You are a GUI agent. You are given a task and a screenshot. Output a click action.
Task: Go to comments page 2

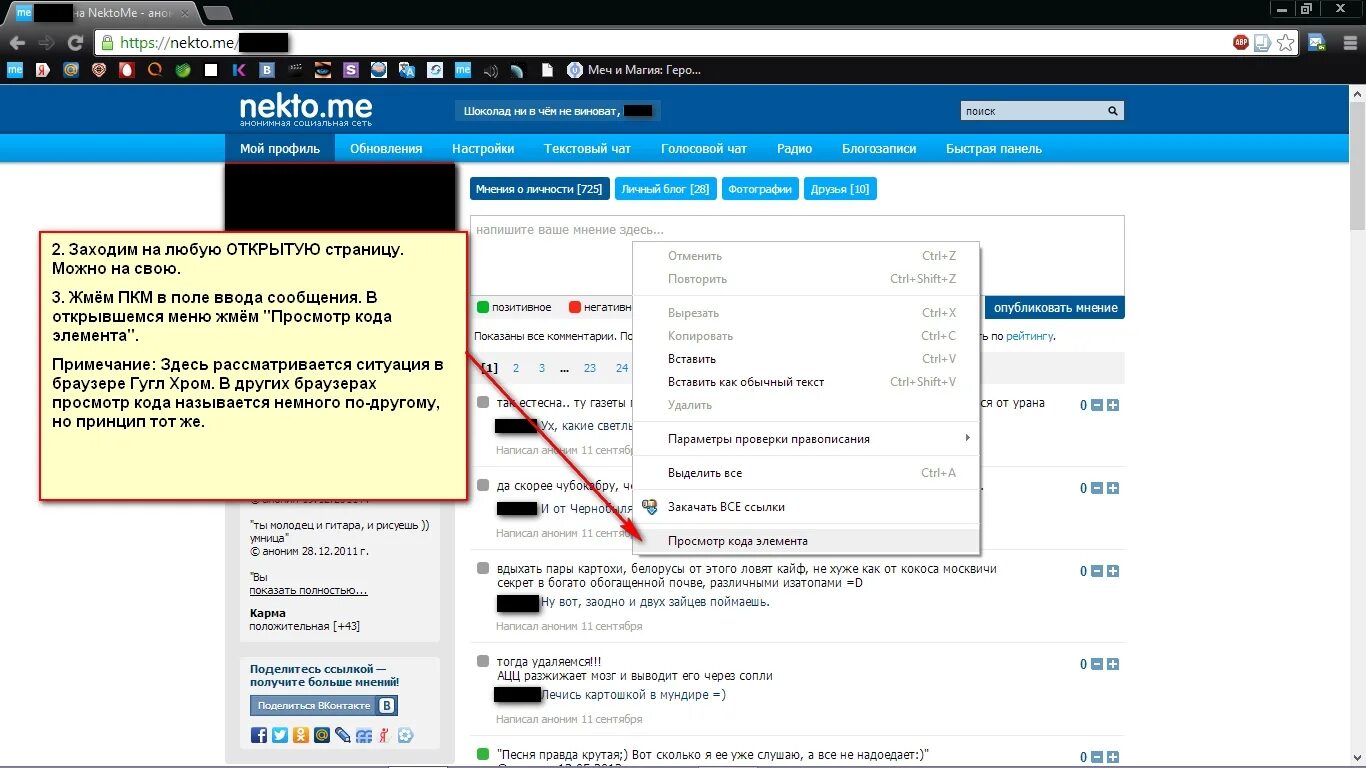[x=516, y=368]
